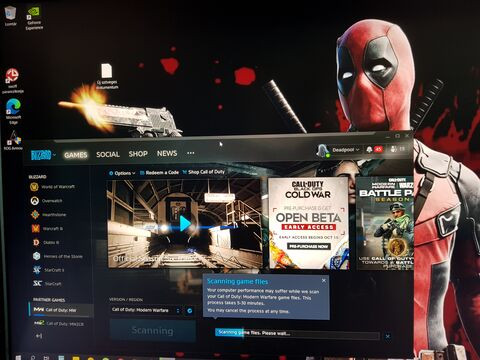Screen dimensions: 480x360
Task: Expand the Blizzard logo dropdown menu
Action: (43, 155)
